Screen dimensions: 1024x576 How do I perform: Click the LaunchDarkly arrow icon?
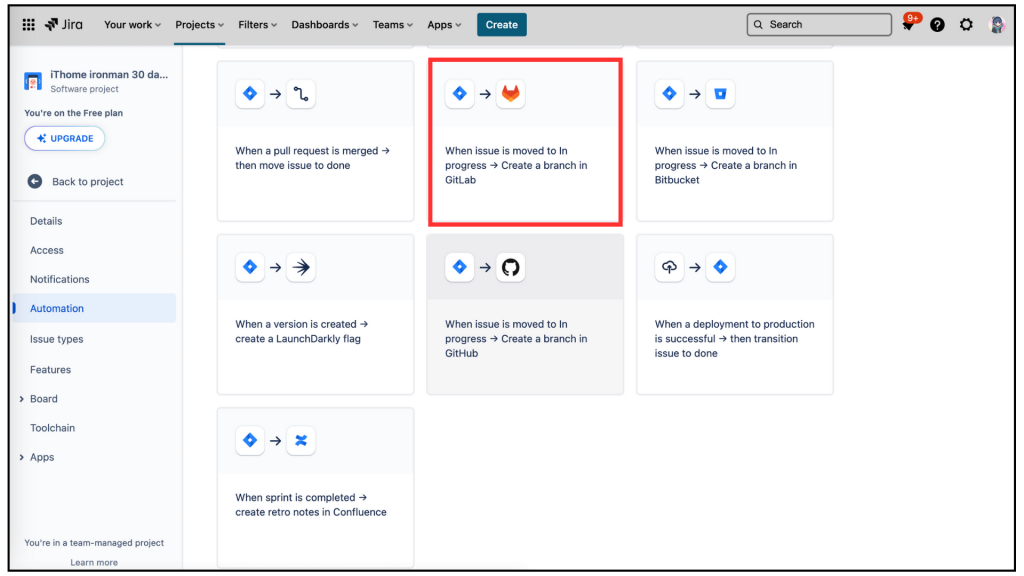pyautogui.click(x=301, y=266)
